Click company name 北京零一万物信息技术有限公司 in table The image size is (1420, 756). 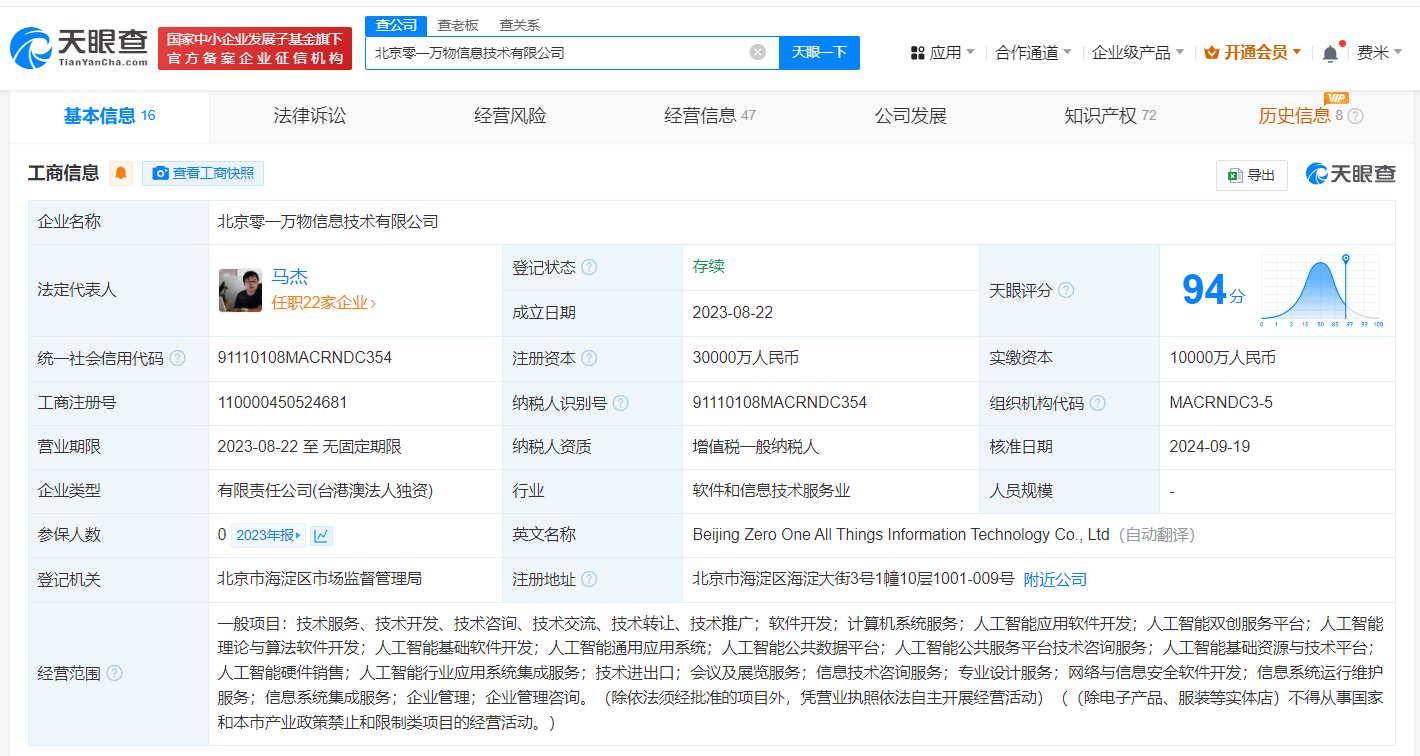pyautogui.click(x=328, y=222)
